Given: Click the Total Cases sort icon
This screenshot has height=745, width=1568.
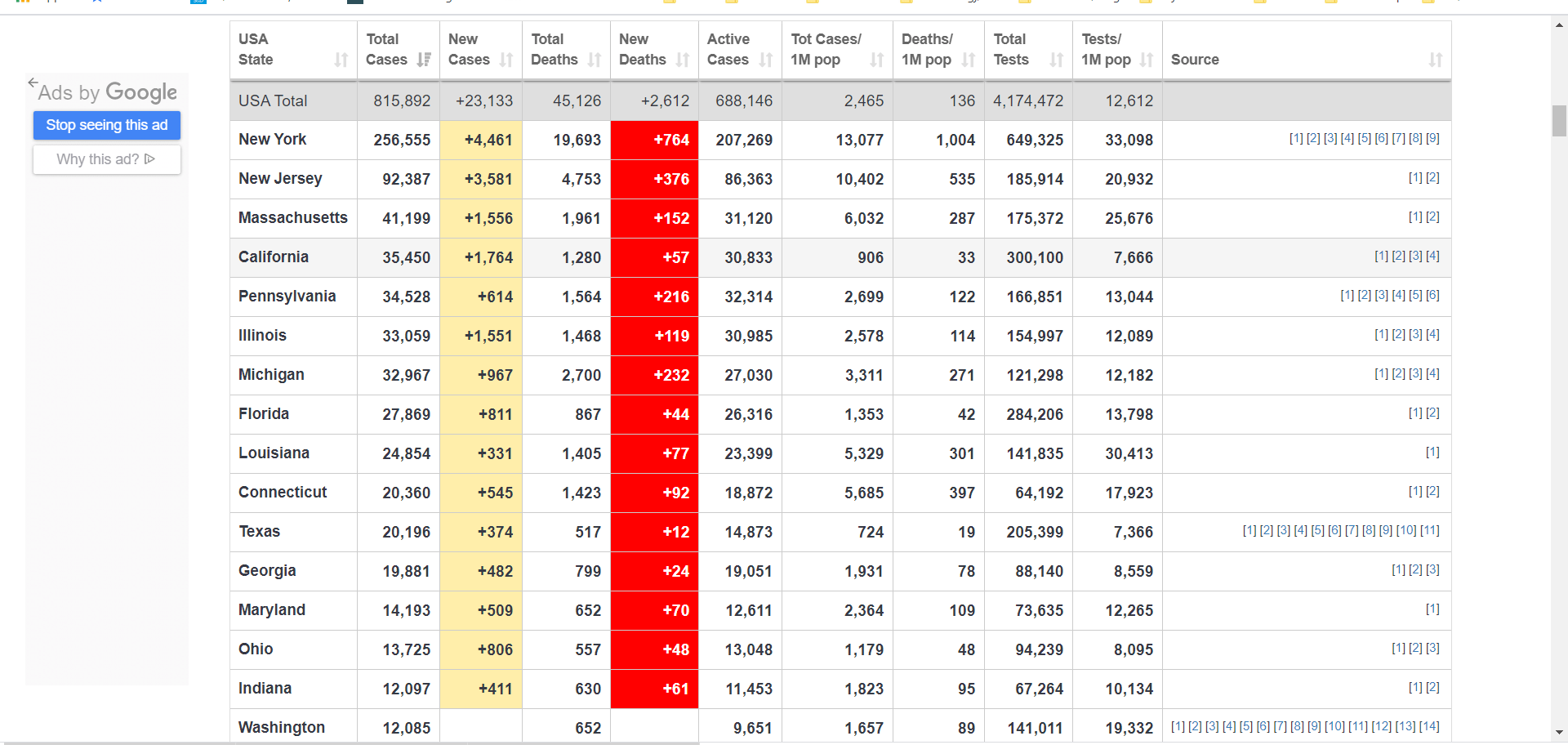Looking at the screenshot, I should (423, 60).
